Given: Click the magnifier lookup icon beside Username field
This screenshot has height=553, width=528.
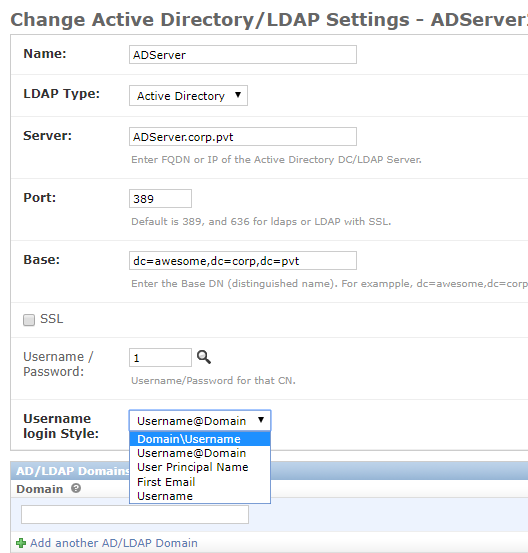Looking at the screenshot, I should pos(204,357).
